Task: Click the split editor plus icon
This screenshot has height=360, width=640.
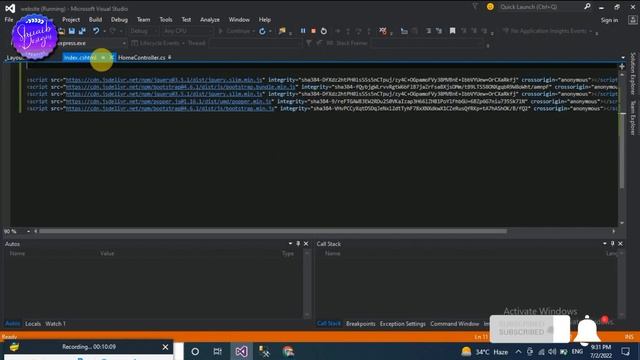Action: 622,66
